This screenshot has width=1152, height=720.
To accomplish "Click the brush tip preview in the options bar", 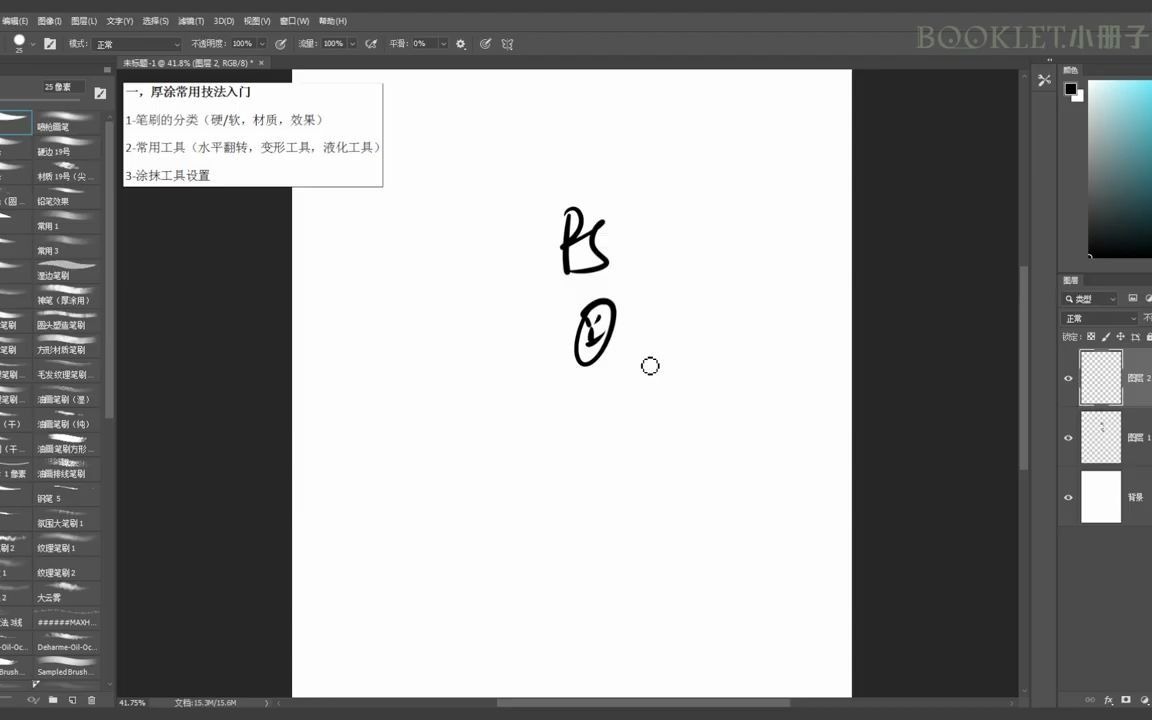I will click(19, 42).
